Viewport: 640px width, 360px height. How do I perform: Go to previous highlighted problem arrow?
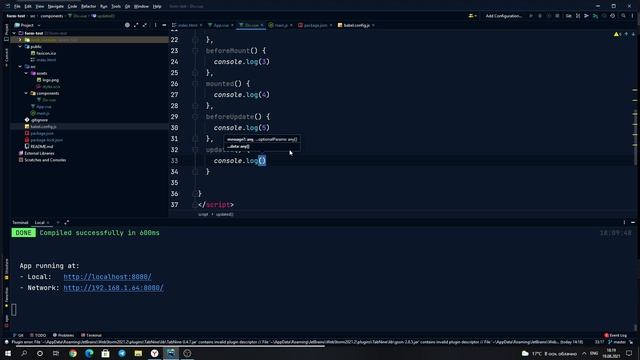point(626,34)
